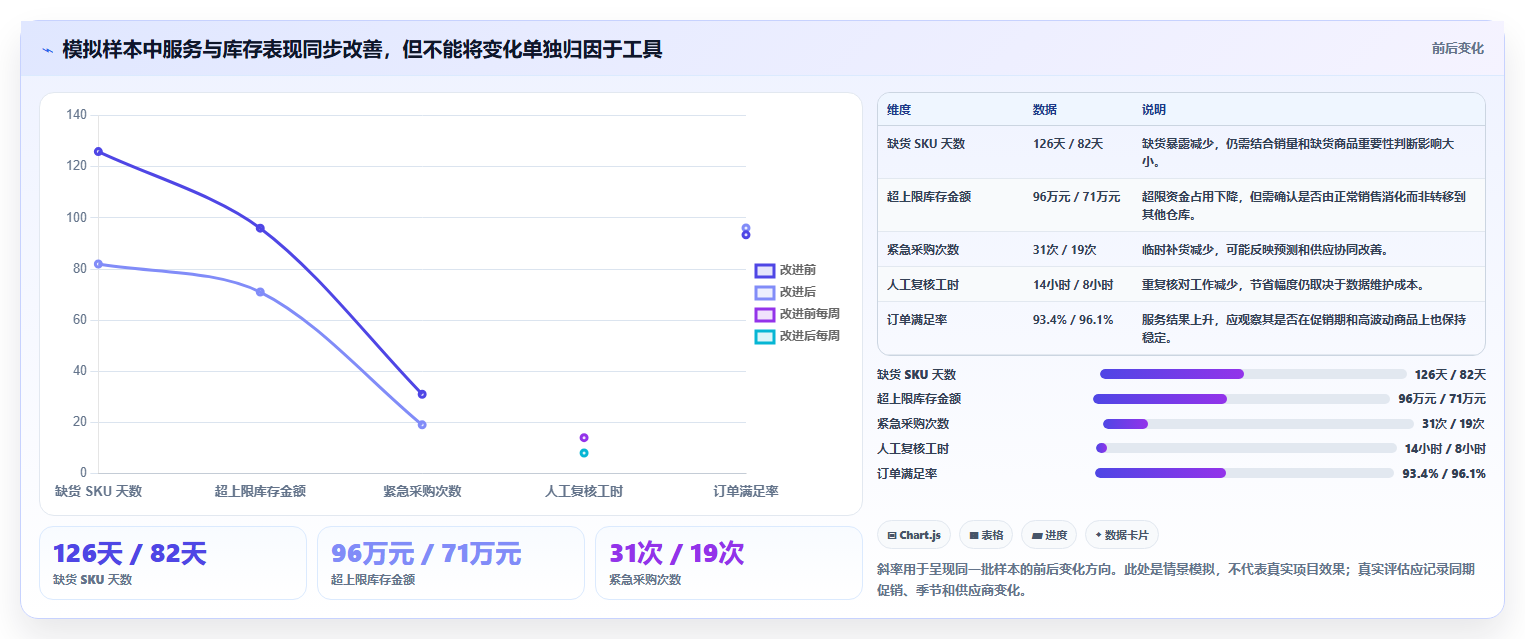Screen dimensions: 1525x639
Task: Click the x-axis label 人工复核工时
Action: tap(584, 491)
